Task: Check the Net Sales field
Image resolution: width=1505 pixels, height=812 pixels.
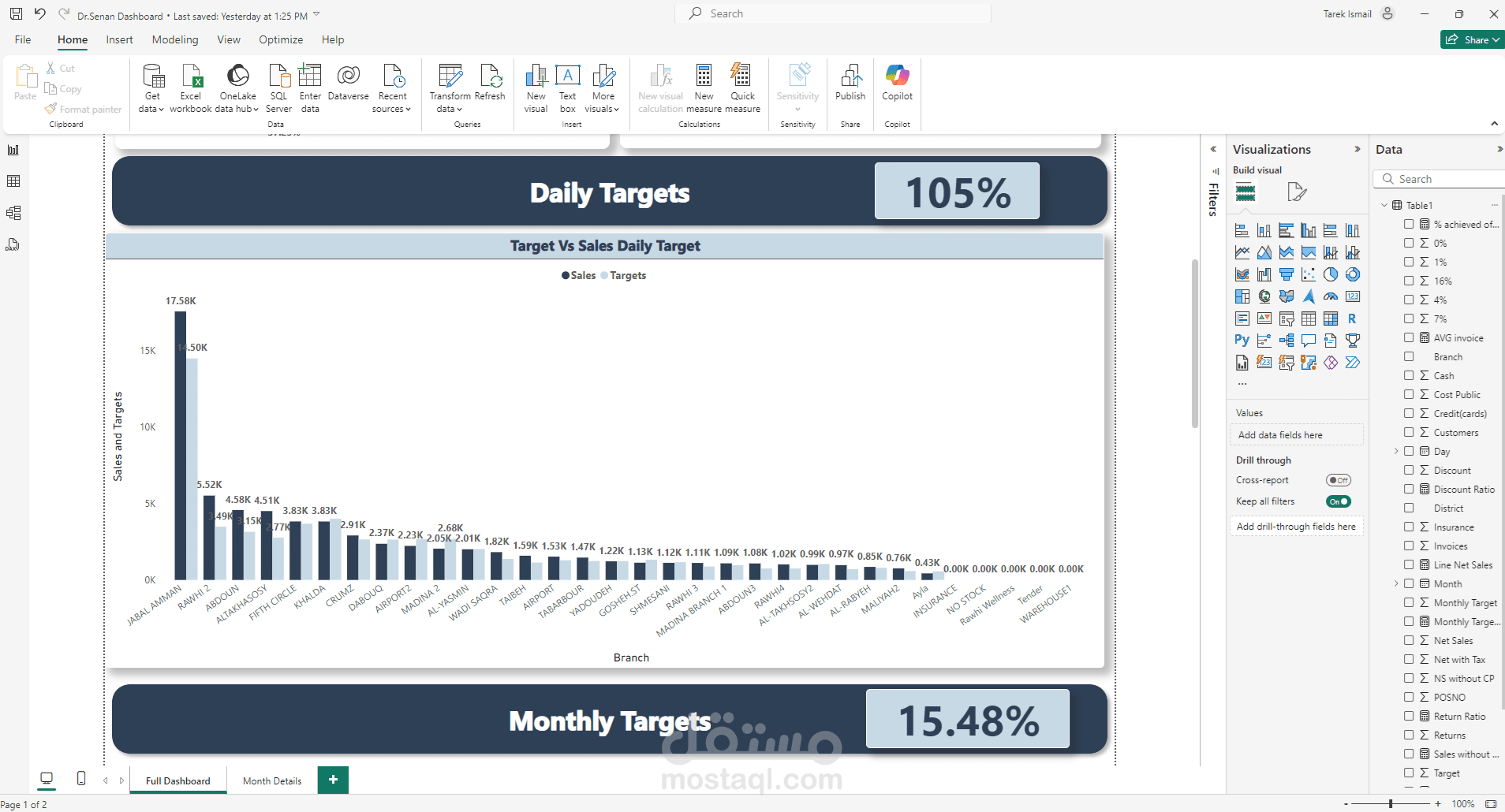Action: point(1409,640)
